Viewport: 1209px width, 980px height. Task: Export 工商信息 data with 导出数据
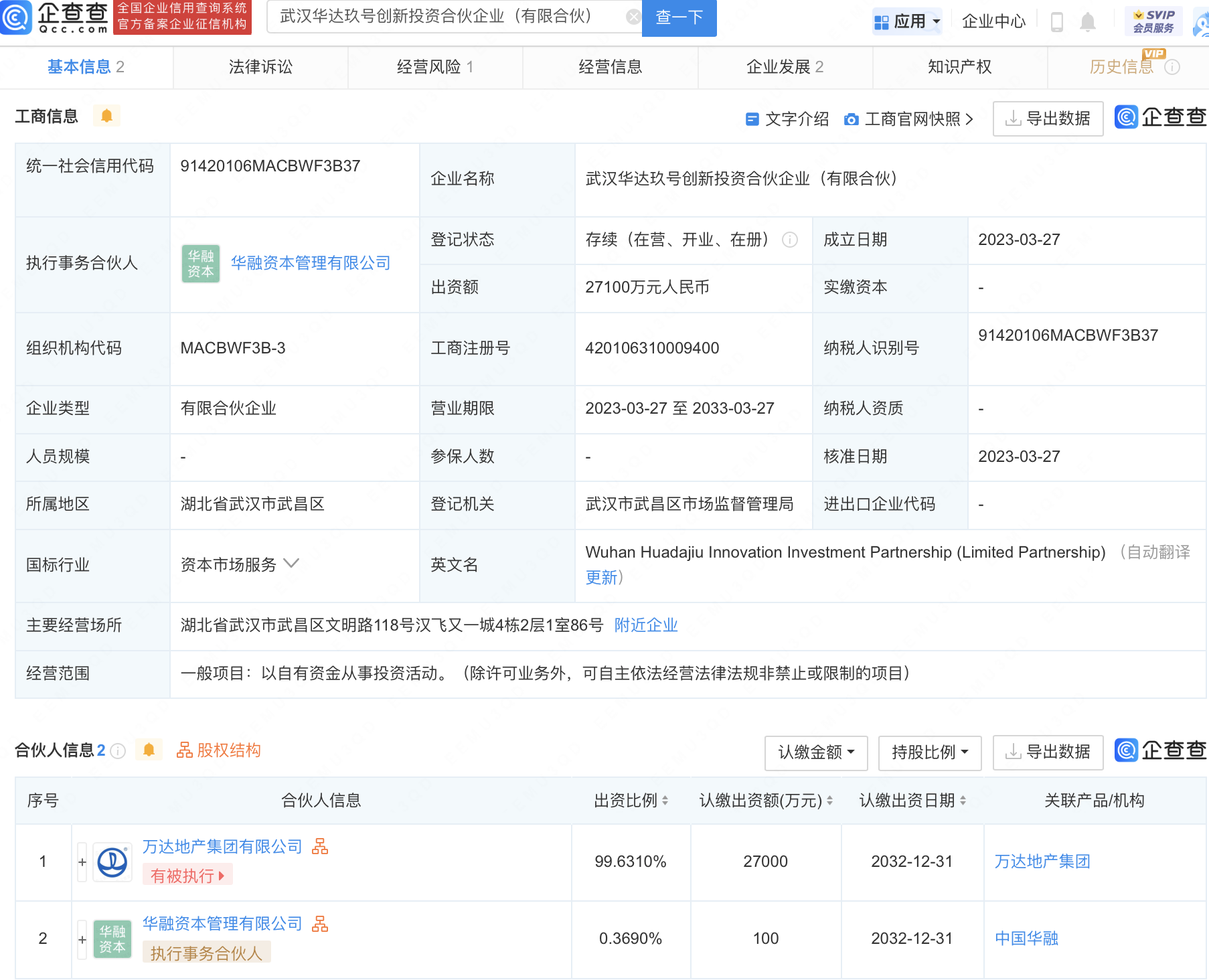1048,119
